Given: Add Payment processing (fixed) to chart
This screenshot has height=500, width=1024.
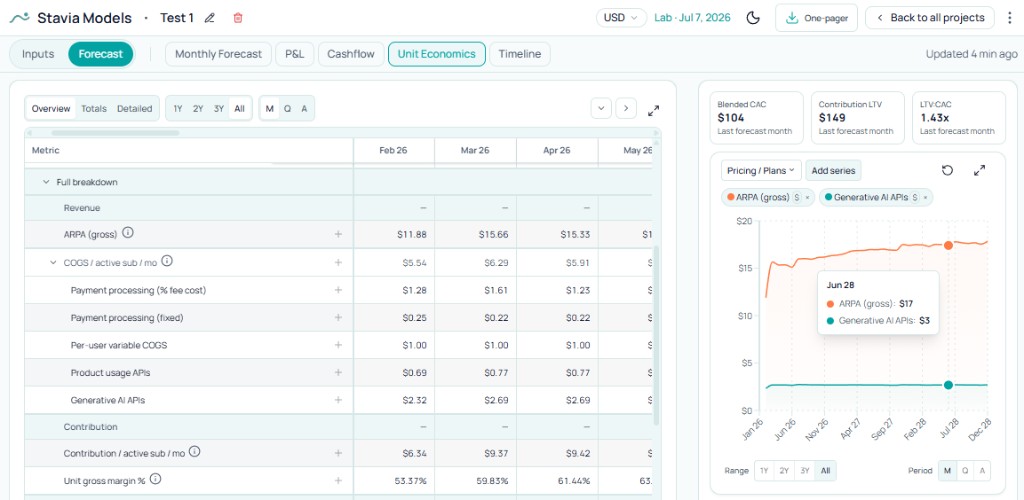Looking at the screenshot, I should pos(338,317).
